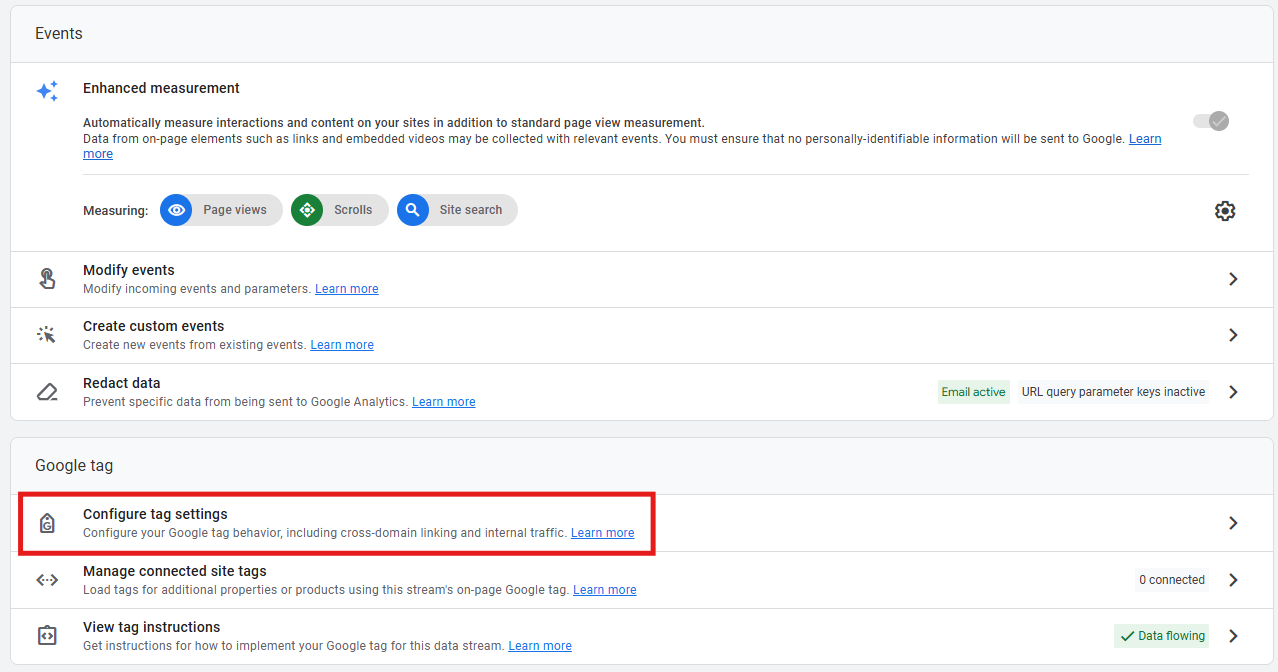Image resolution: width=1278 pixels, height=672 pixels.
Task: Click the Google tag section heading
Action: [x=74, y=466]
